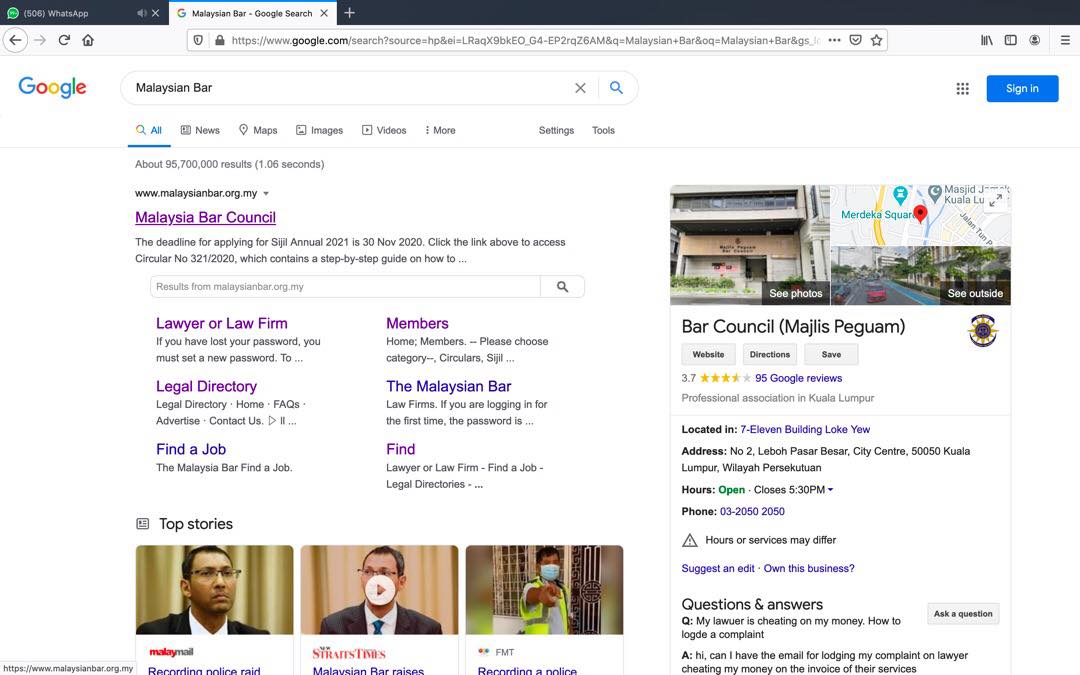The image size is (1080, 675).
Task: Click the red map pin marker
Action: pyautogui.click(x=920, y=214)
